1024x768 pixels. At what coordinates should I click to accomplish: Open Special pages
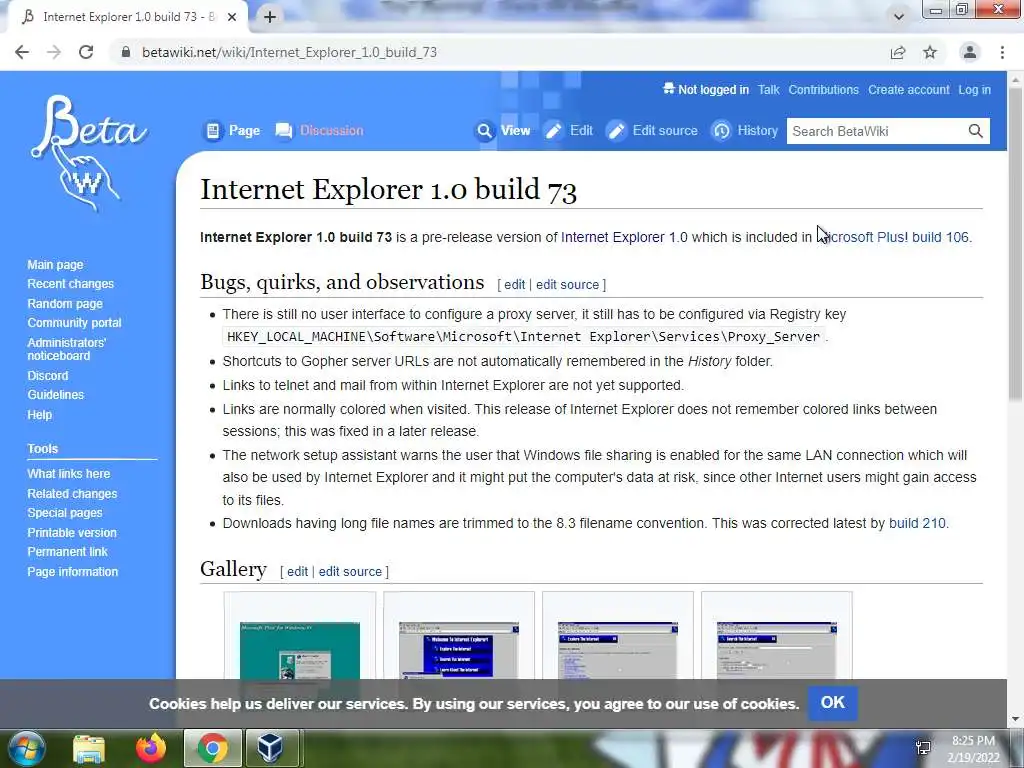click(x=65, y=513)
